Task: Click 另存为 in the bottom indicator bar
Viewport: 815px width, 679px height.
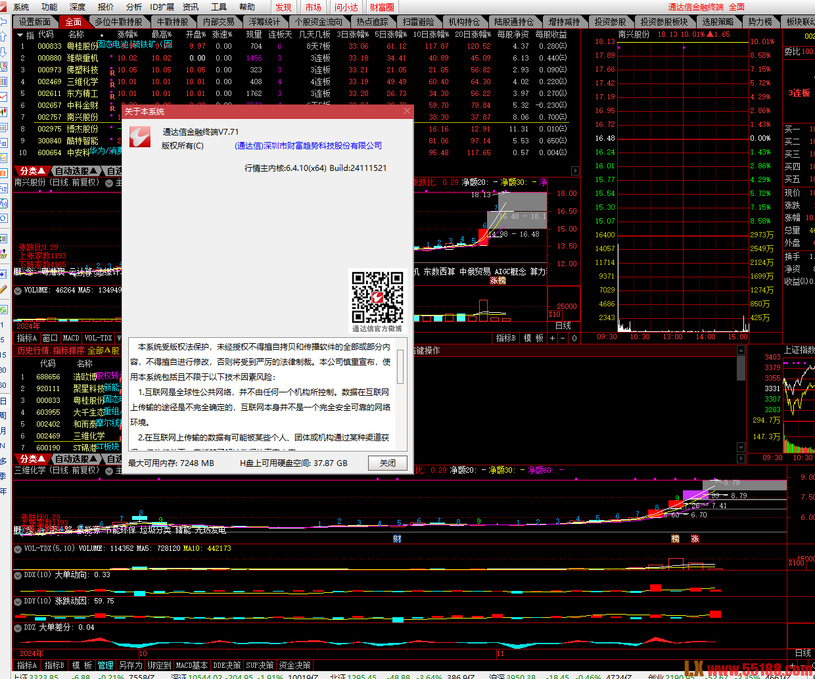Action: tap(130, 665)
